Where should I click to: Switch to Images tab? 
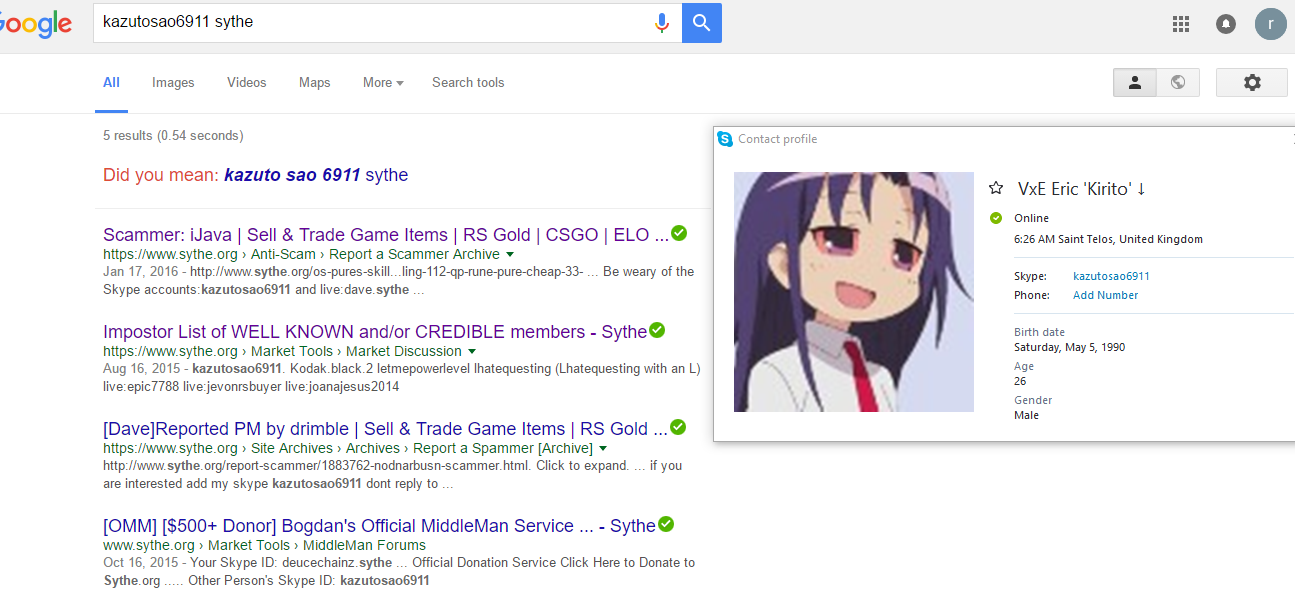click(x=173, y=83)
